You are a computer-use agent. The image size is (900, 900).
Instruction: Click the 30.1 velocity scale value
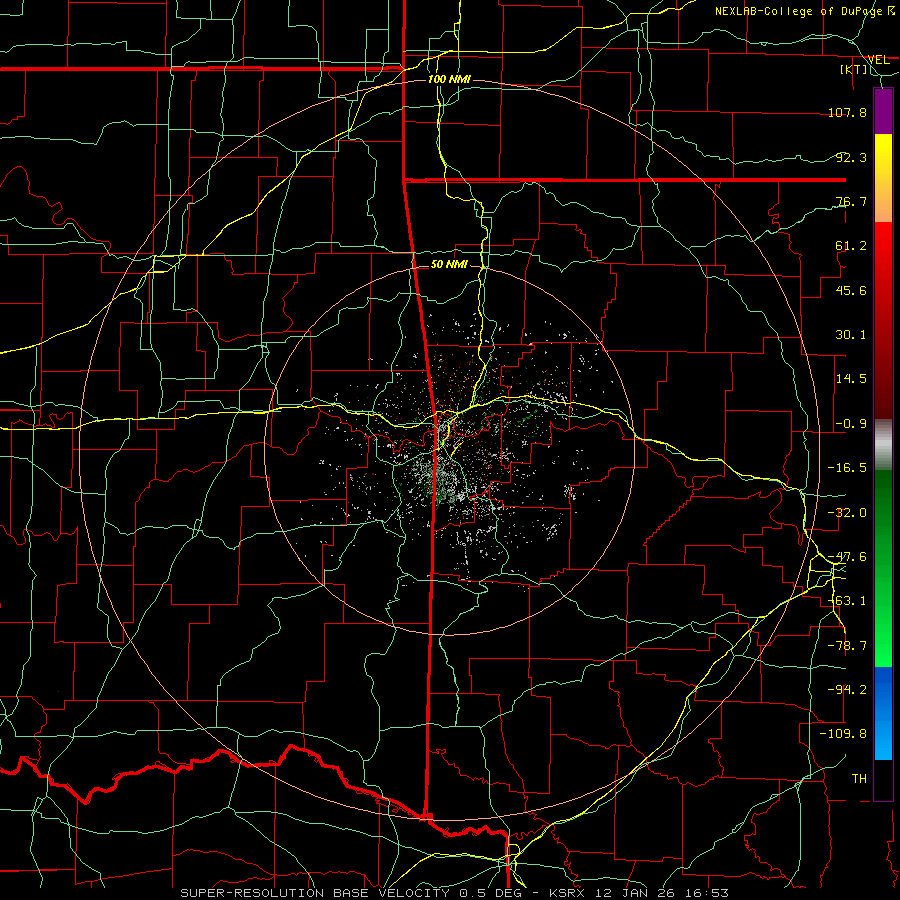[x=851, y=335]
